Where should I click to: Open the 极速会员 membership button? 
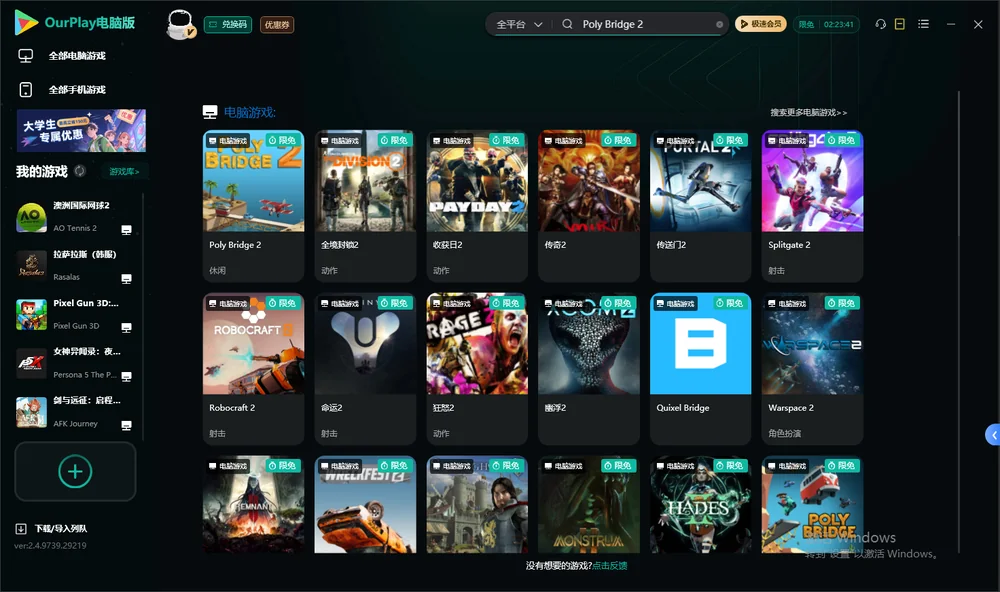click(761, 24)
